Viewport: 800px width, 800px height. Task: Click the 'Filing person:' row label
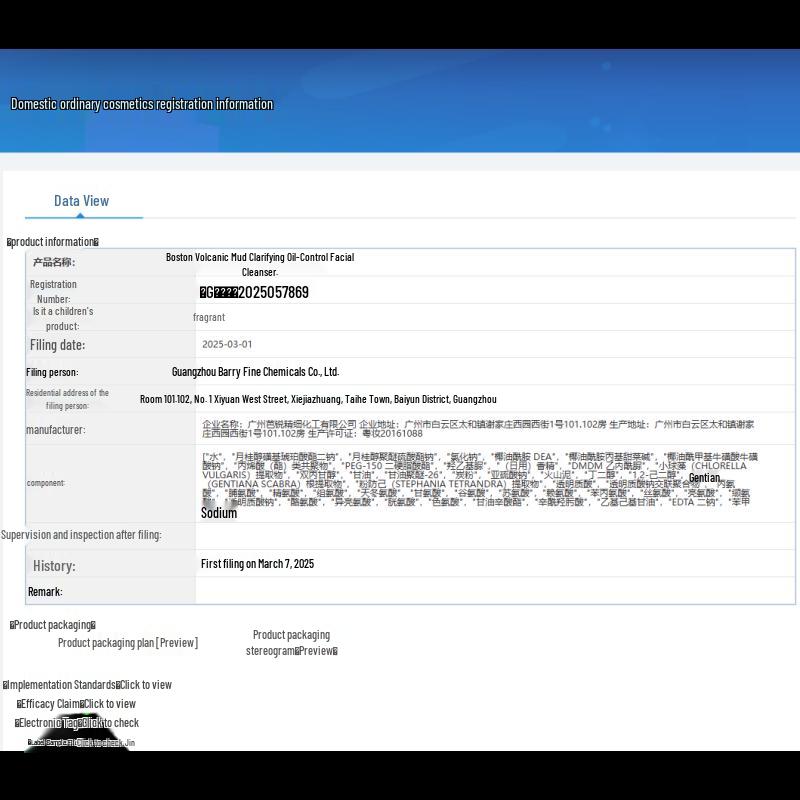pos(53,372)
